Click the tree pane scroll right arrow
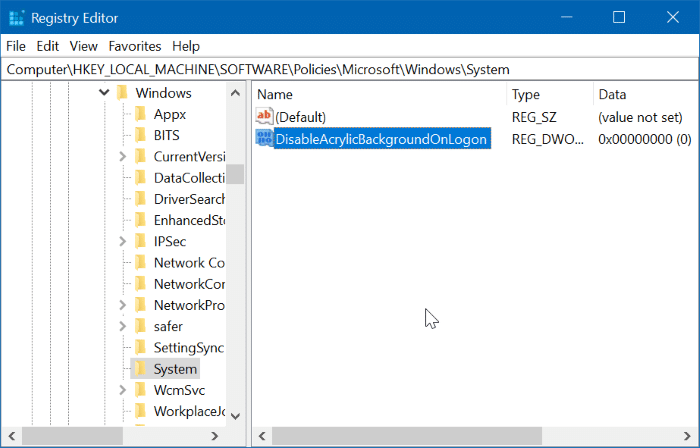Image resolution: width=700 pixels, height=448 pixels. tap(215, 436)
